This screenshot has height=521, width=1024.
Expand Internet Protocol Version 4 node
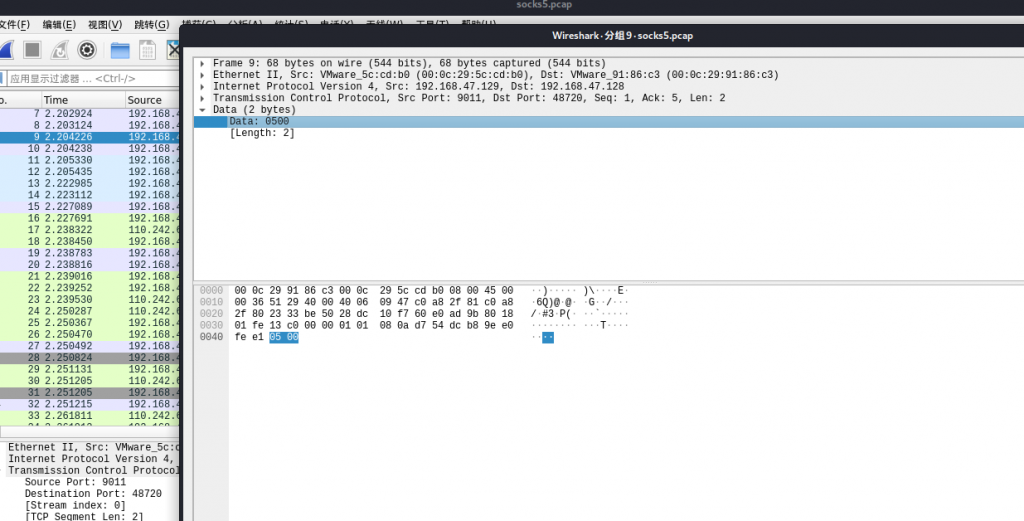(x=202, y=87)
